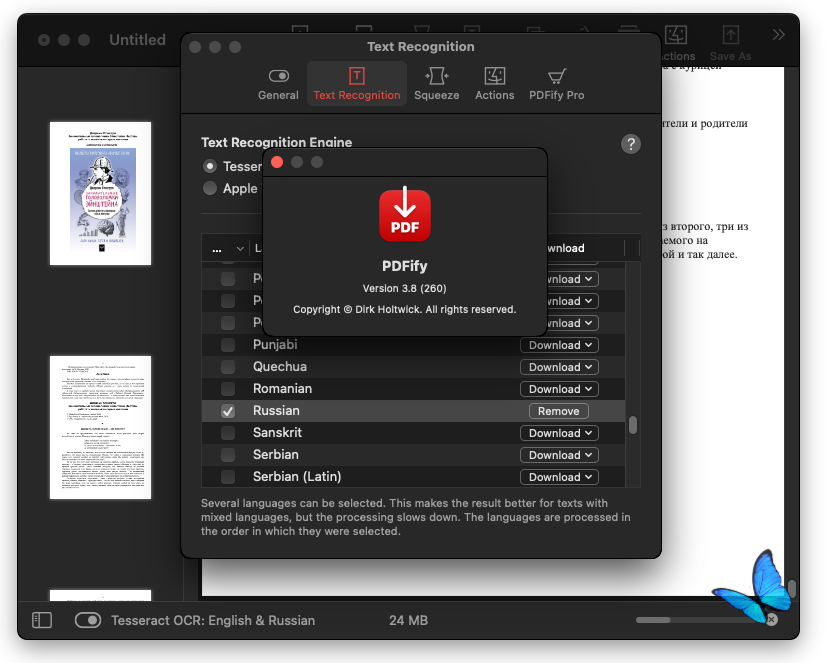Click the PDFify app icon in About window
The image size is (826, 663).
405,215
